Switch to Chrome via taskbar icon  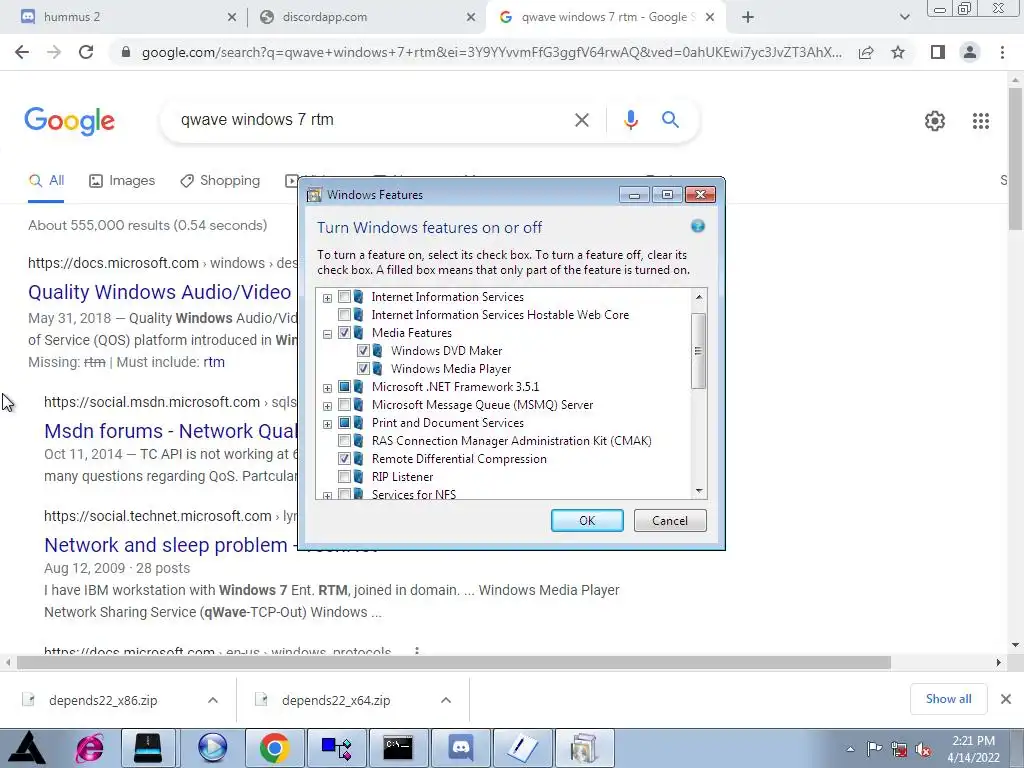pos(274,748)
